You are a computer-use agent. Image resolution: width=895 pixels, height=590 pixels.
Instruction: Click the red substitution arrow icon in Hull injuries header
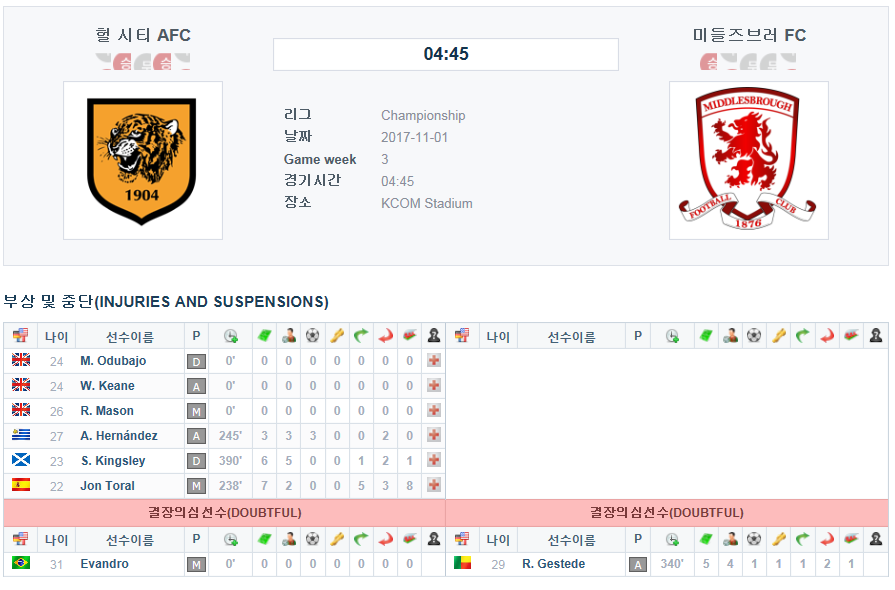point(385,336)
